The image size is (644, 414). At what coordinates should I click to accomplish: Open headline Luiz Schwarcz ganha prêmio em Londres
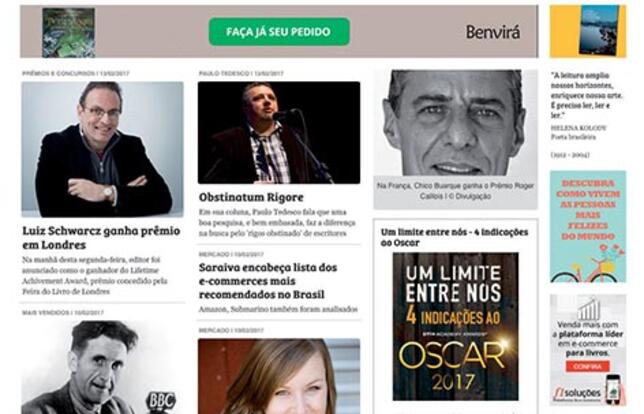coord(101,237)
